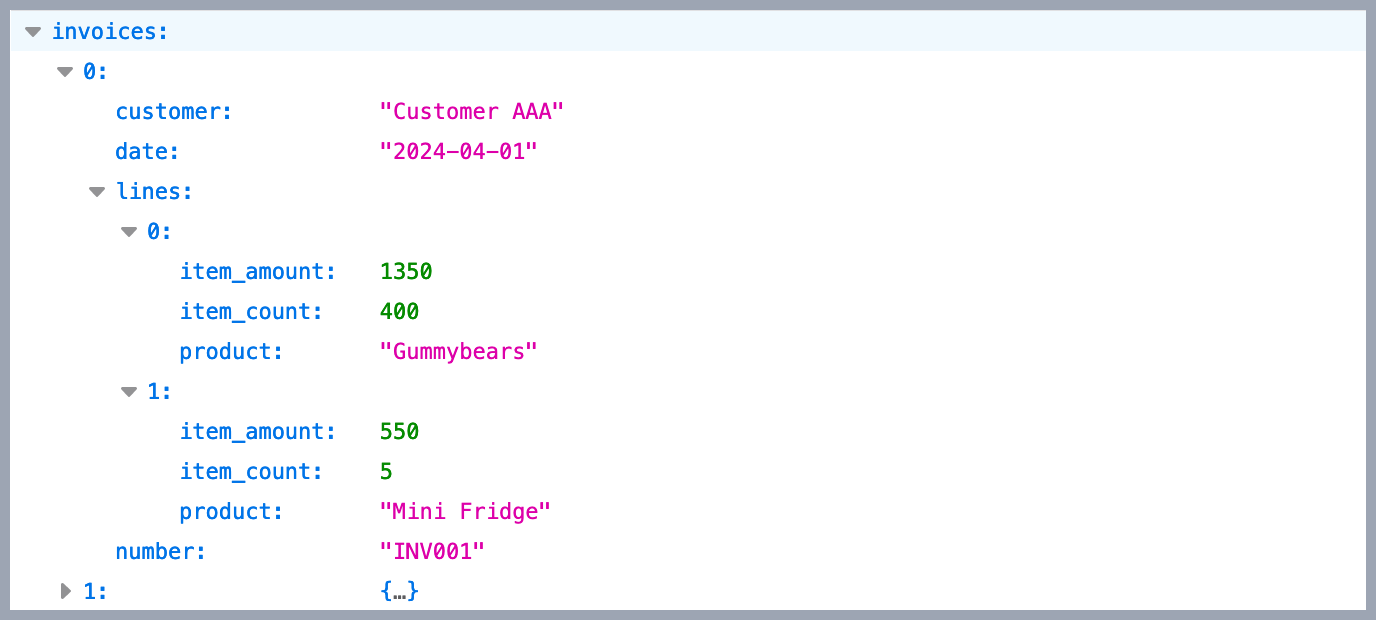Click the customer key label

173,112
